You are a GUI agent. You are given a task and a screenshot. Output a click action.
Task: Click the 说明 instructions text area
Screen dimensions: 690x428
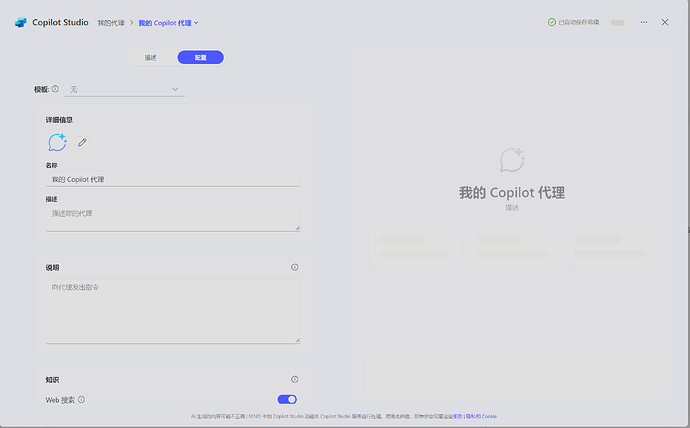pos(173,311)
